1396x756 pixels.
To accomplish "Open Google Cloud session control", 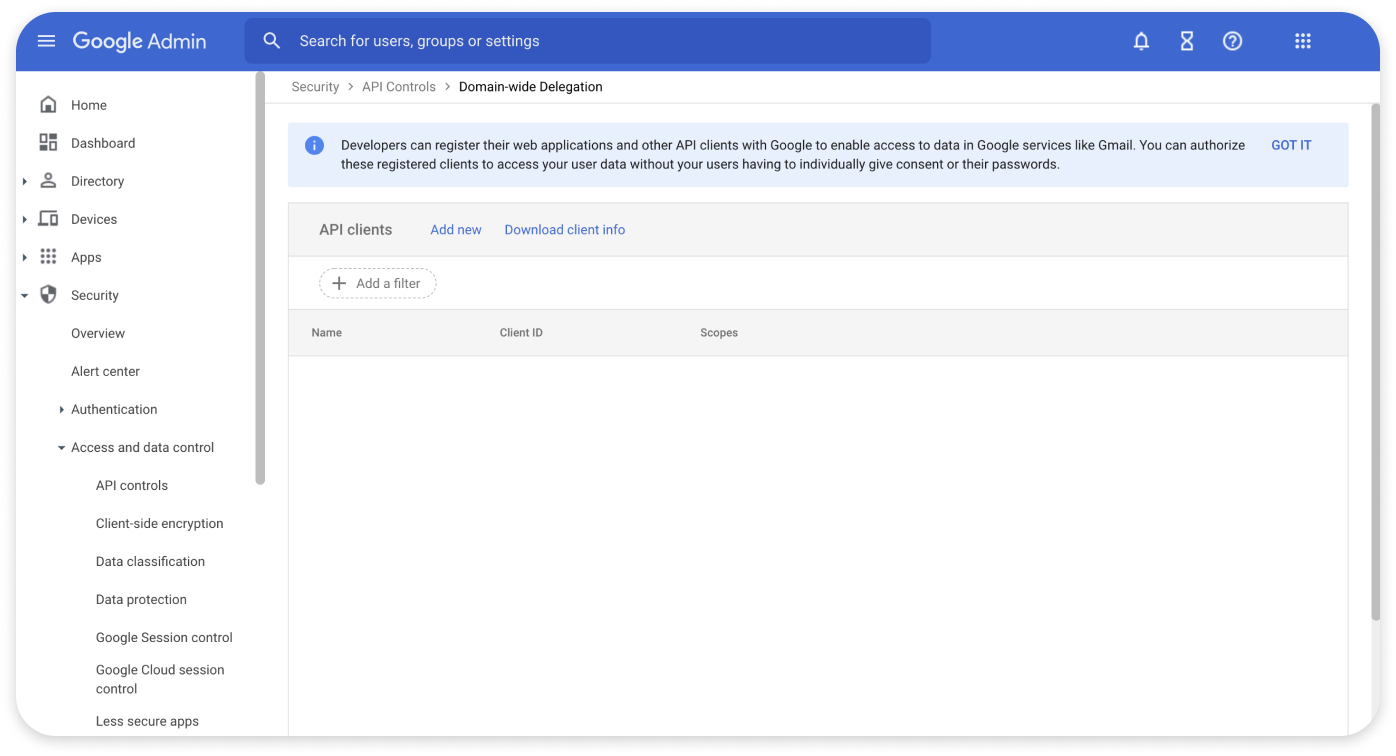I will [x=160, y=679].
